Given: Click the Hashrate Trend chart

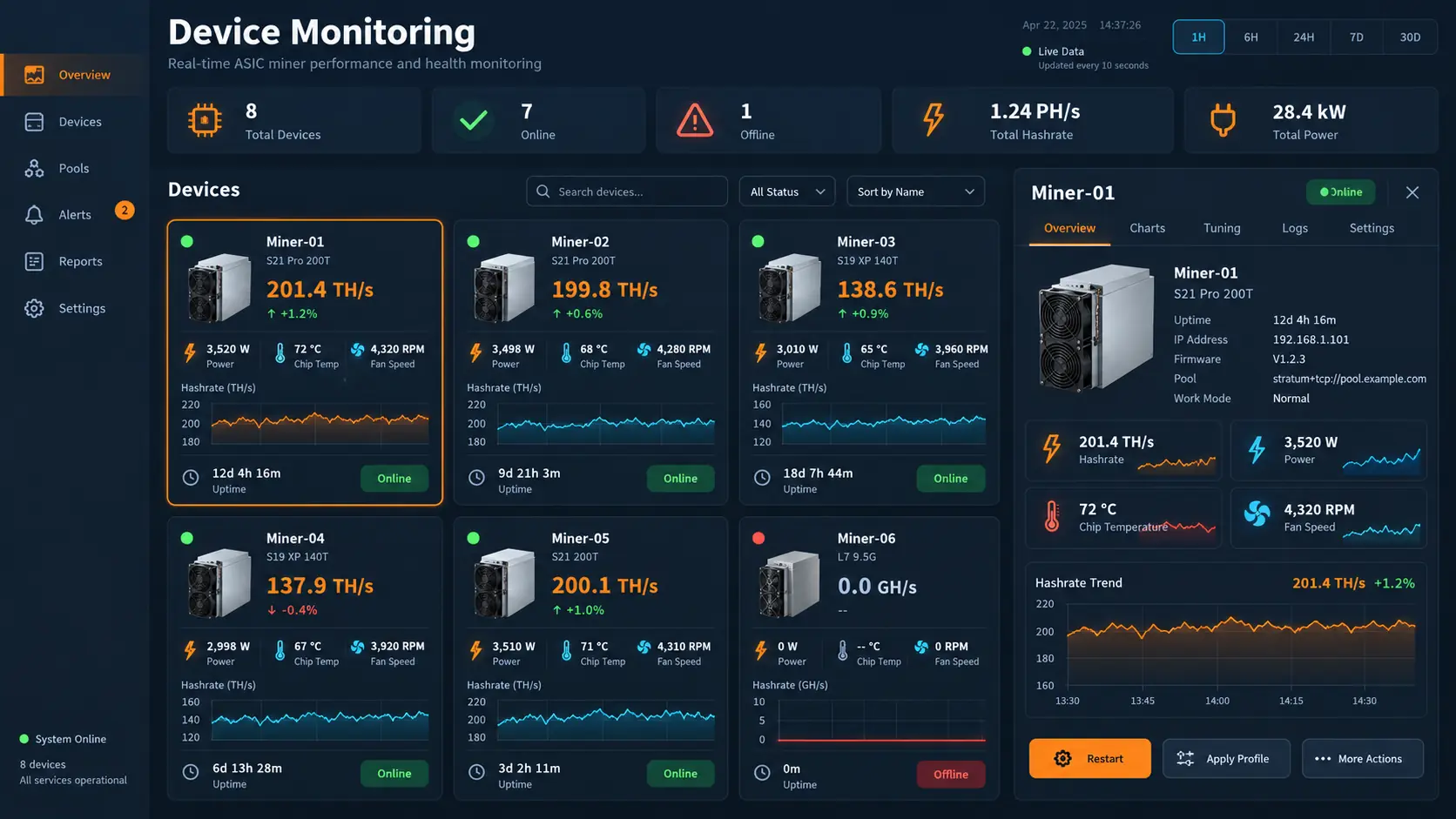Looking at the screenshot, I should coord(1241,644).
